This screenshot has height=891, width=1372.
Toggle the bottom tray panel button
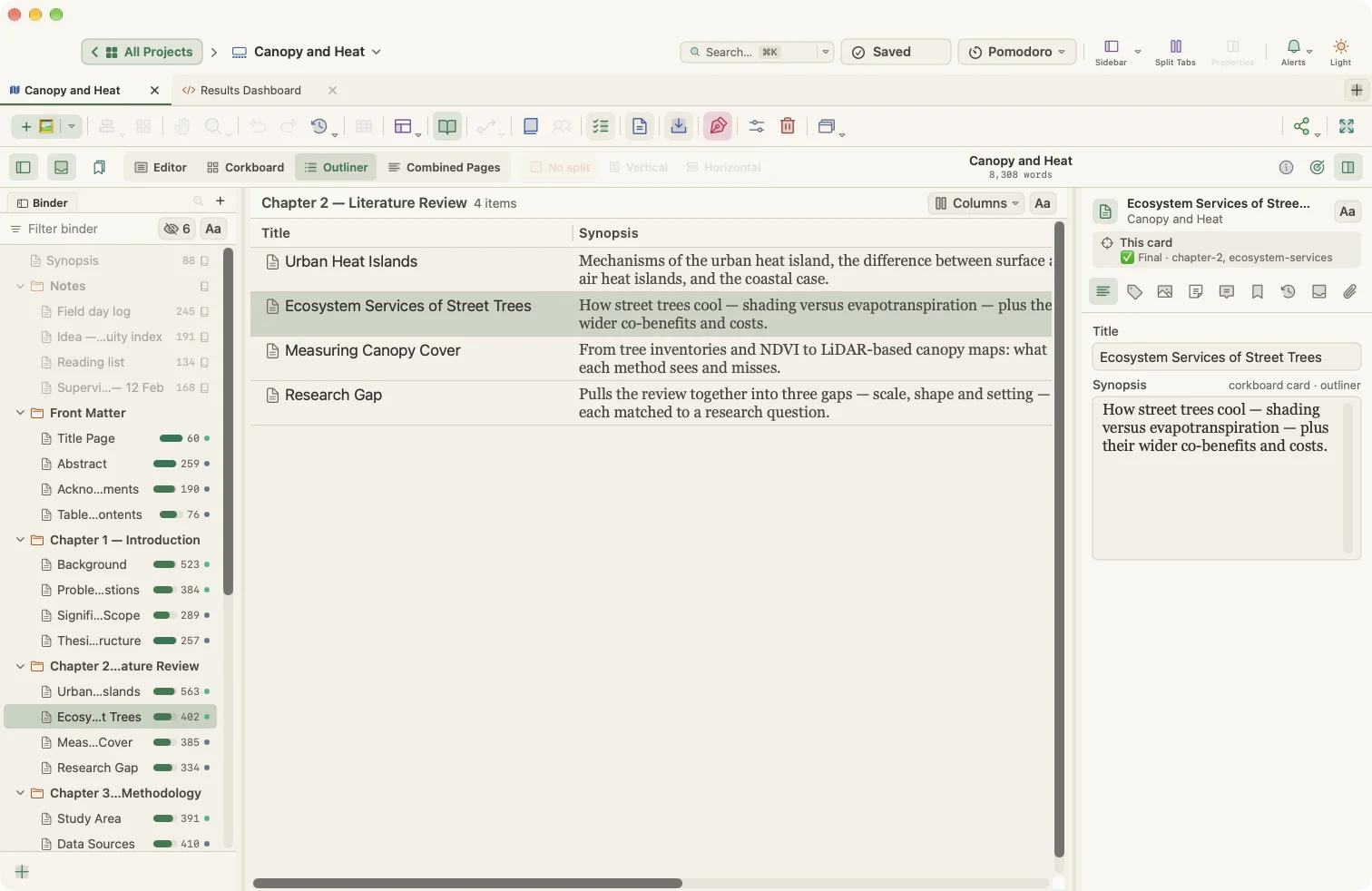(x=61, y=167)
